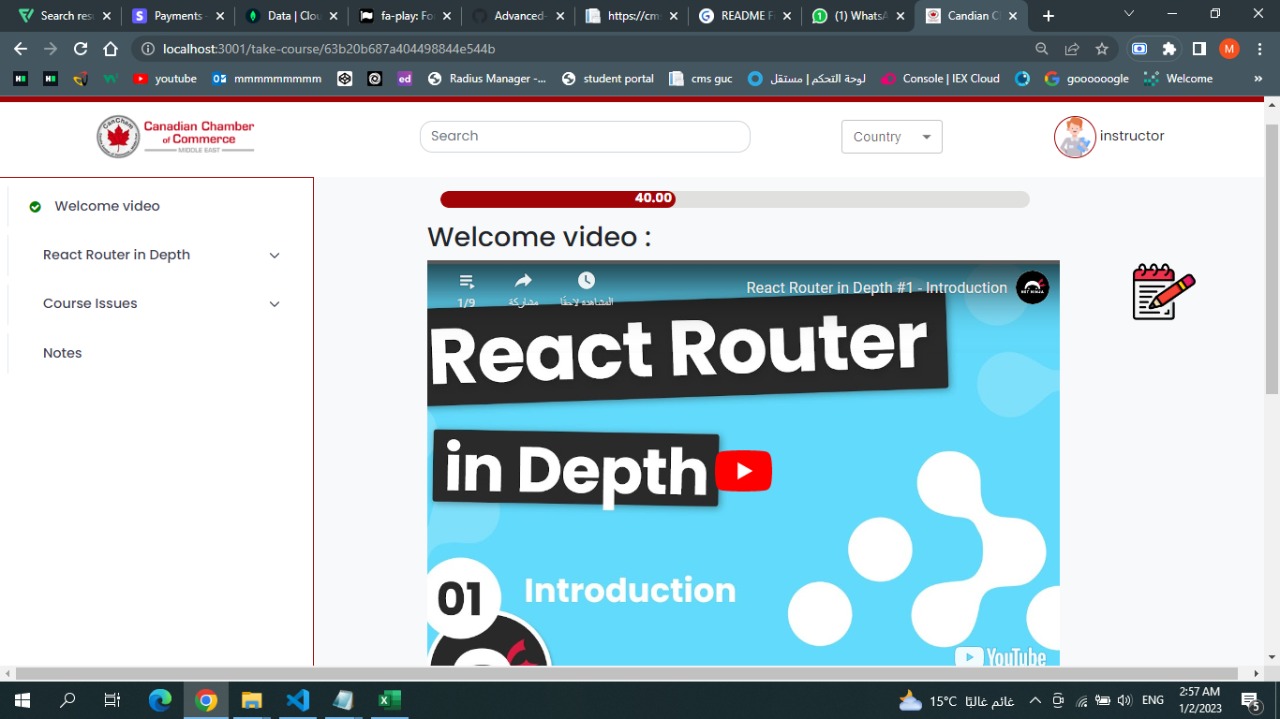
Task: Open Excel from the taskbar
Action: (x=389, y=700)
